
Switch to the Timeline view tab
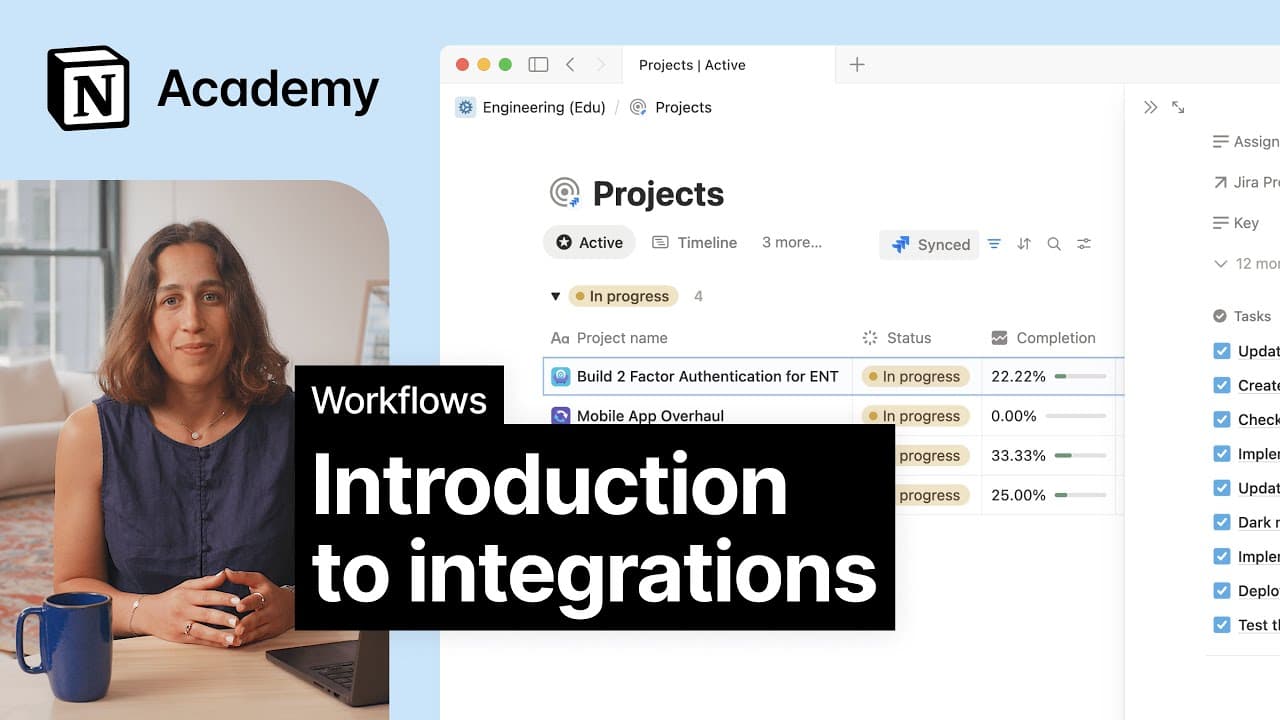click(694, 243)
